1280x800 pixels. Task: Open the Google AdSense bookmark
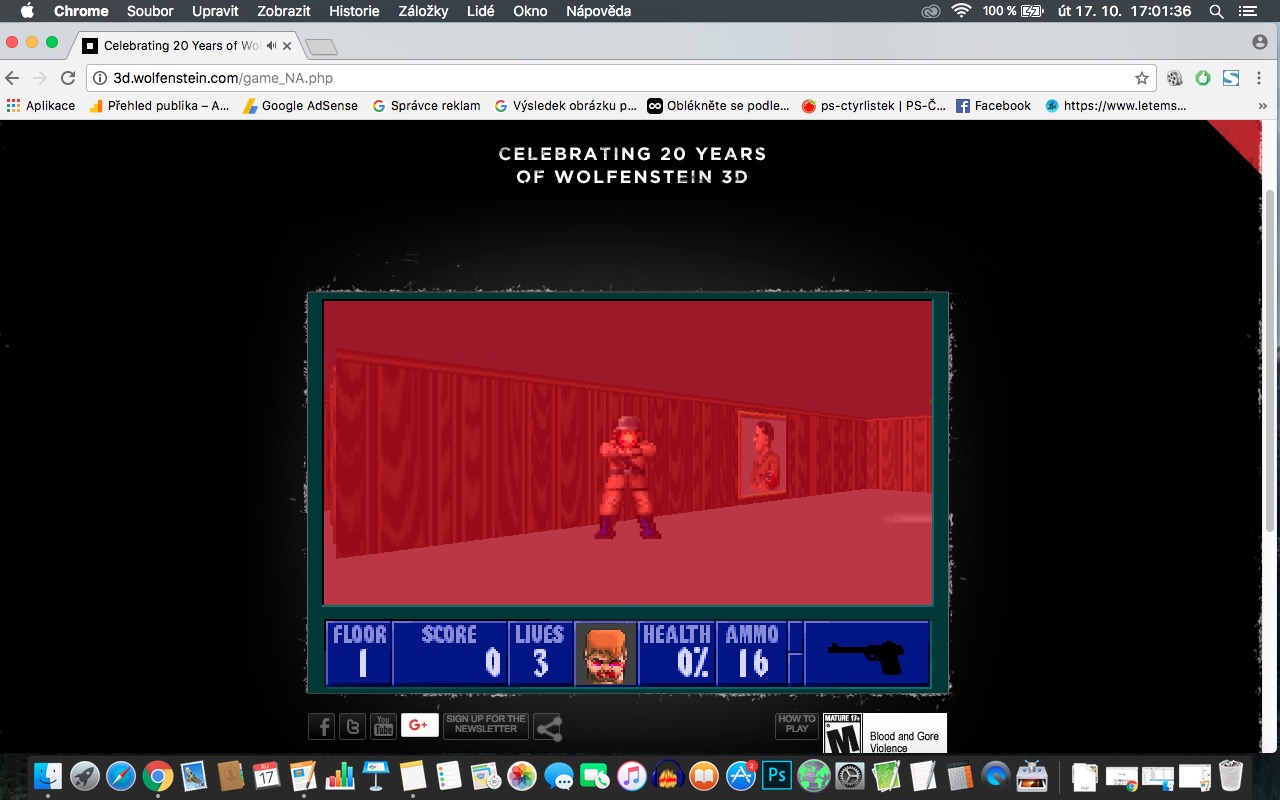pos(301,105)
